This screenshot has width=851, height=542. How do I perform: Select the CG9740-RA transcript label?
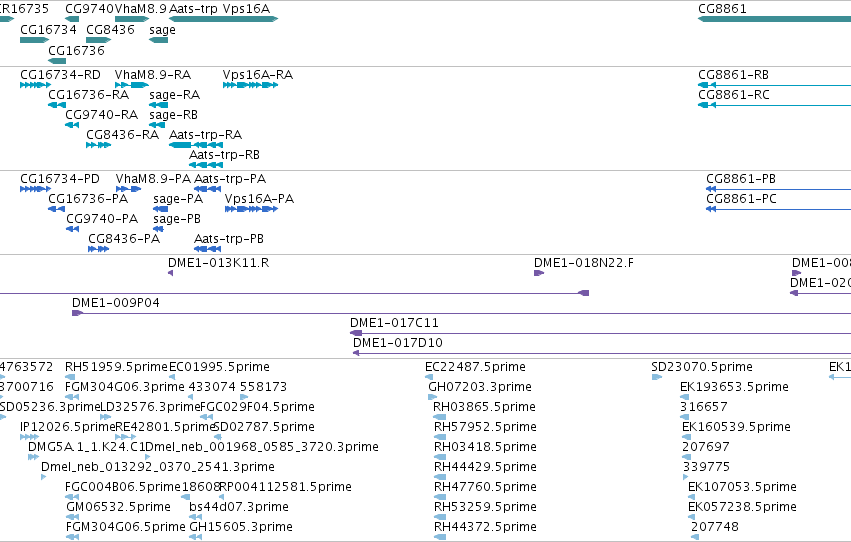(101, 114)
